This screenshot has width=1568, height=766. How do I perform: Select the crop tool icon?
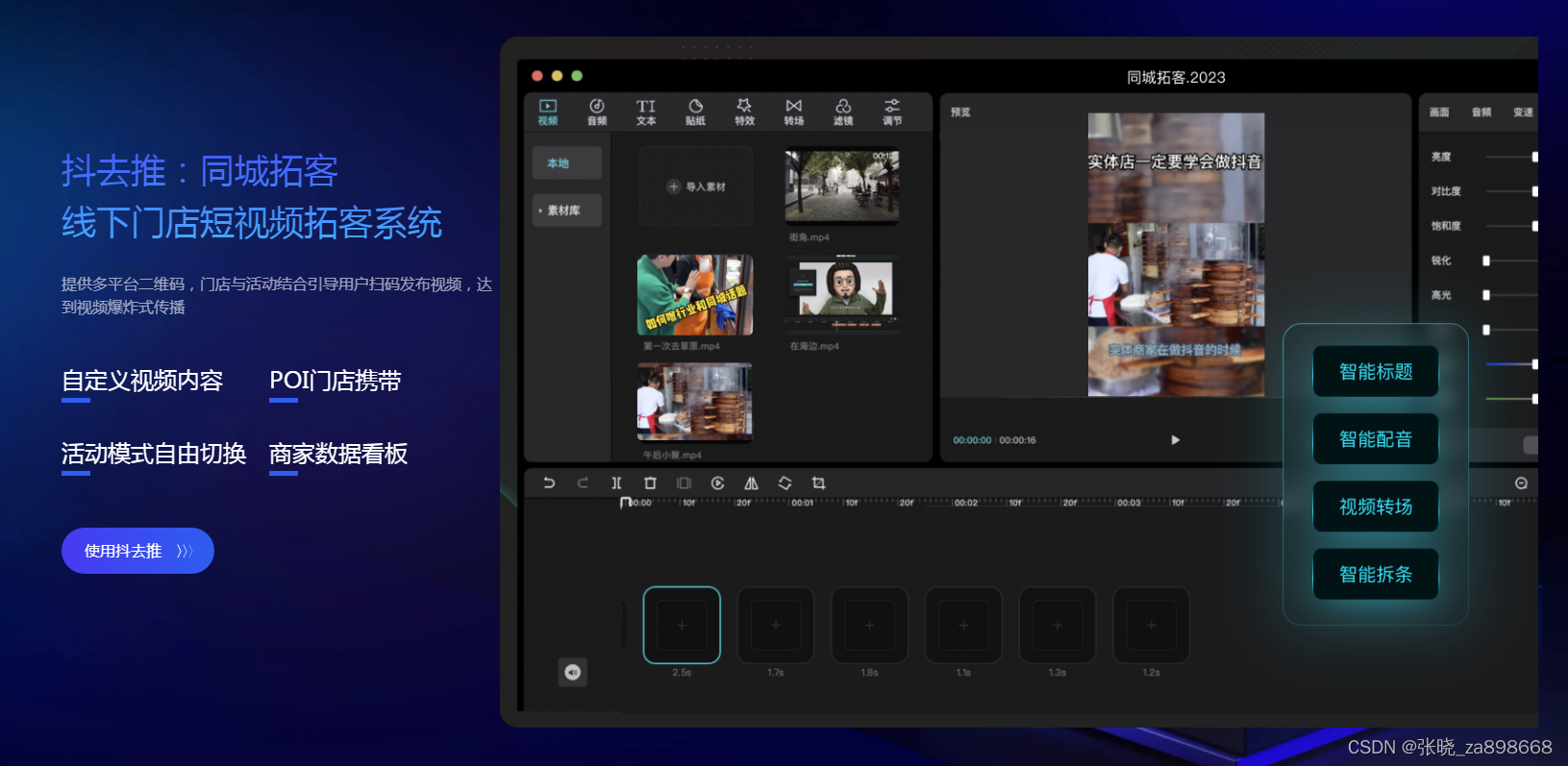pyautogui.click(x=818, y=482)
